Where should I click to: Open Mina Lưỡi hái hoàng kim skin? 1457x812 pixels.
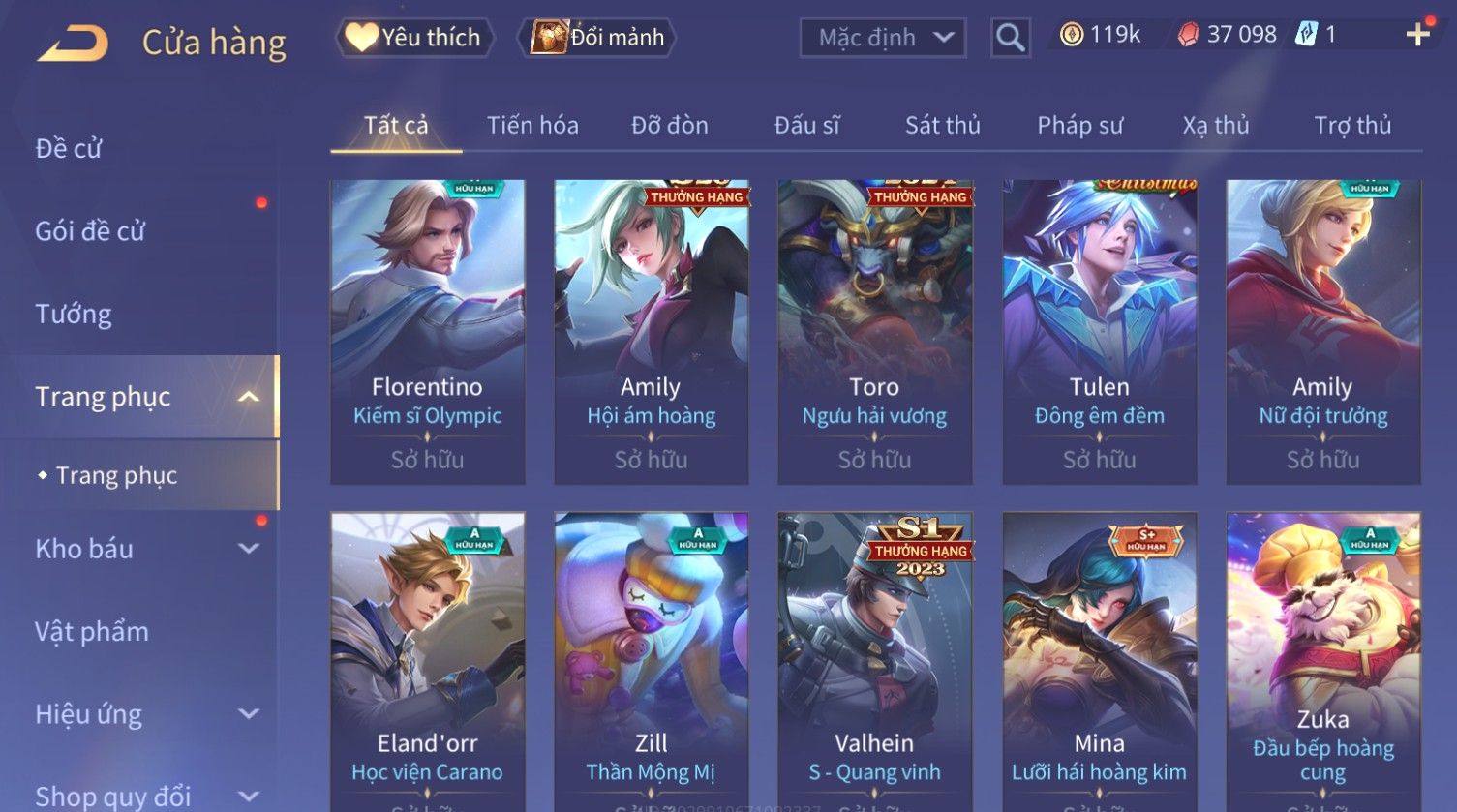[x=1099, y=662]
